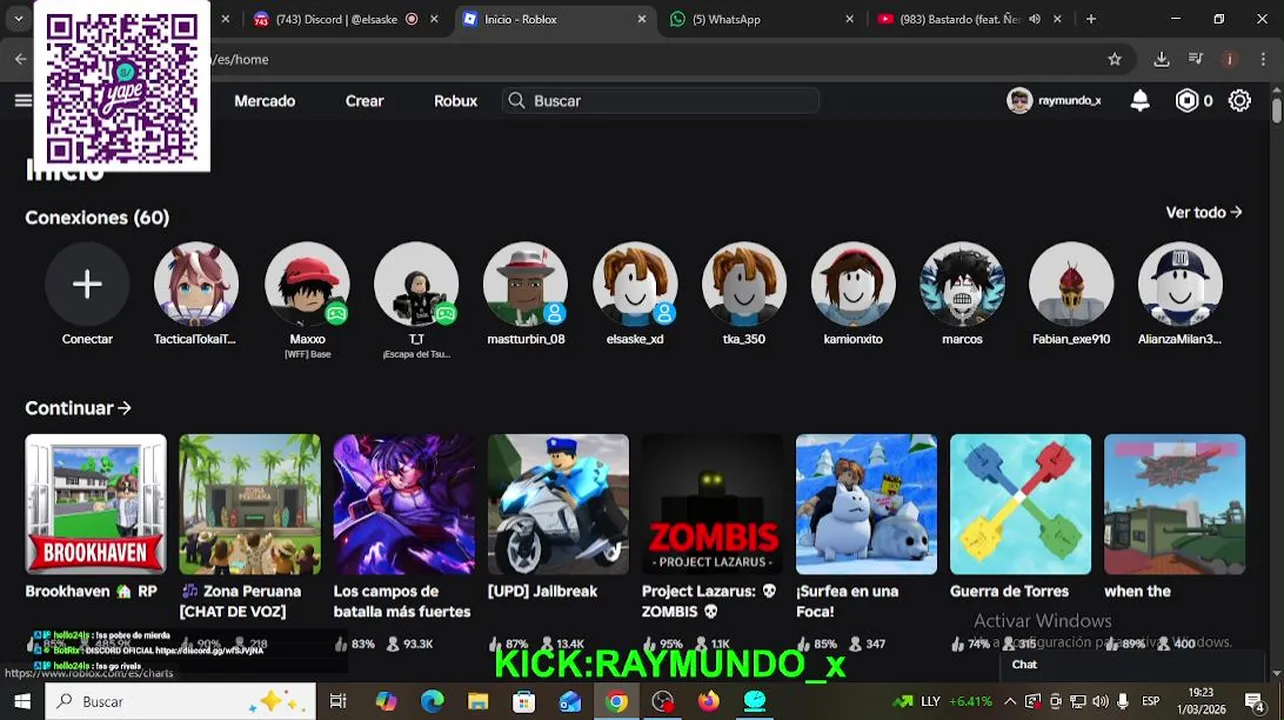The height and width of the screenshot is (720, 1284).
Task: Click the Continuar section link
Action: [78, 408]
